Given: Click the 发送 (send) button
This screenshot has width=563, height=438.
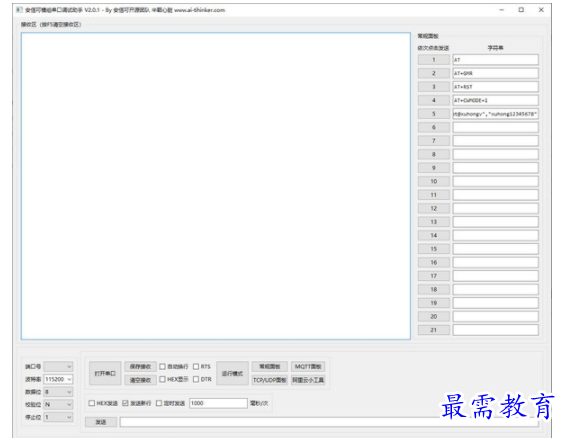Looking at the screenshot, I should click(101, 422).
